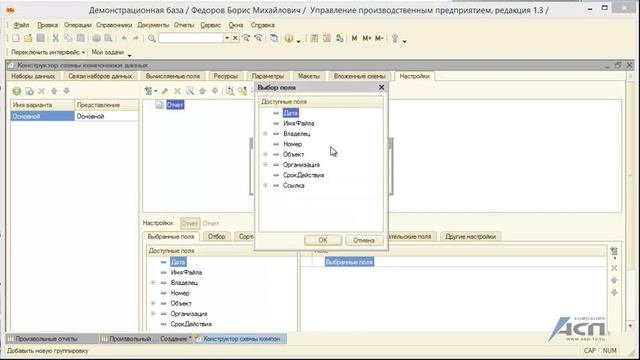Click the Copy icon in main toolbar
Viewport: 640px width, 360px height.
click(x=68, y=38)
